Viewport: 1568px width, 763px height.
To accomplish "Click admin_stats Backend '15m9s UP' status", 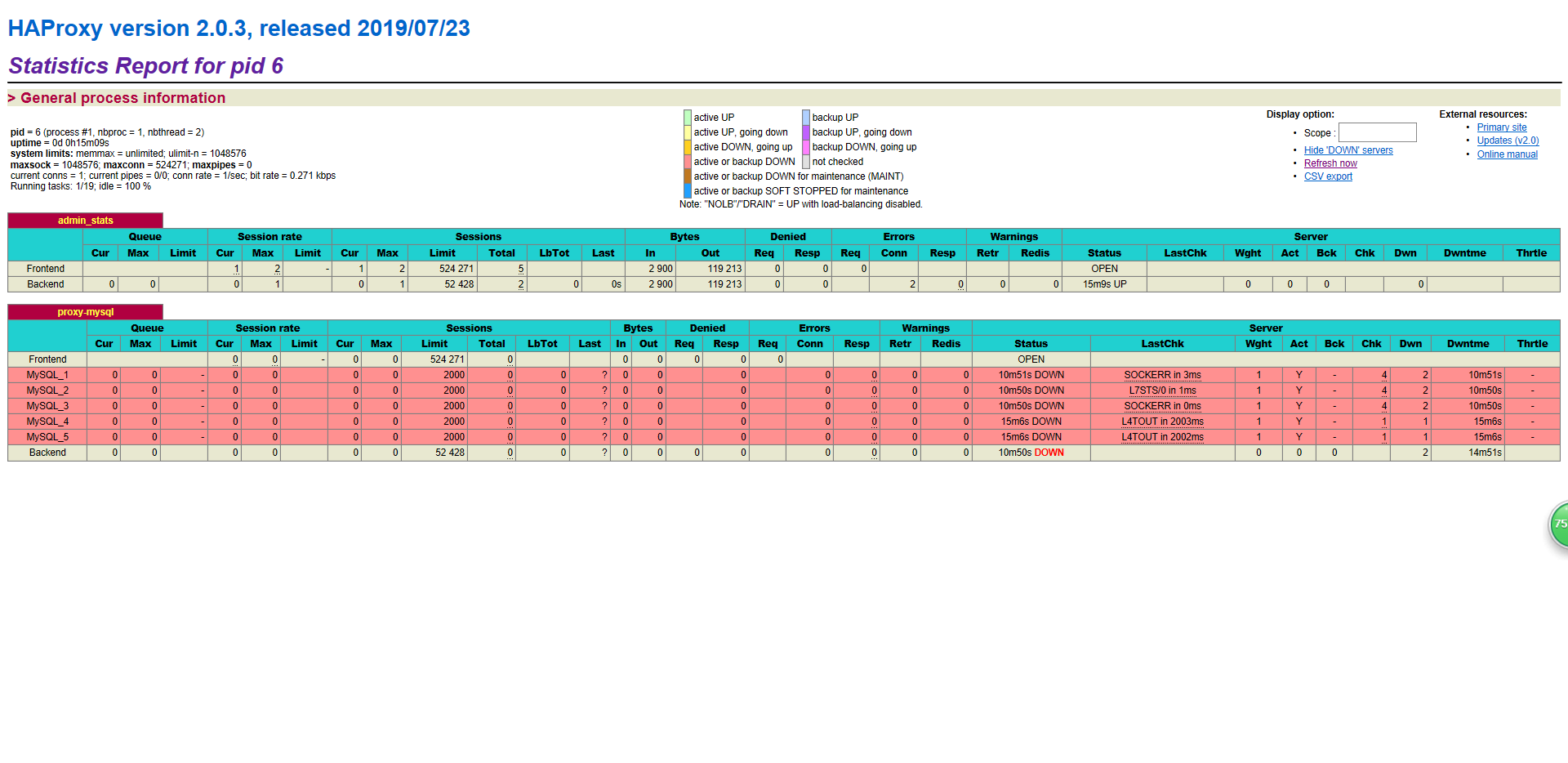I will pos(1104,284).
